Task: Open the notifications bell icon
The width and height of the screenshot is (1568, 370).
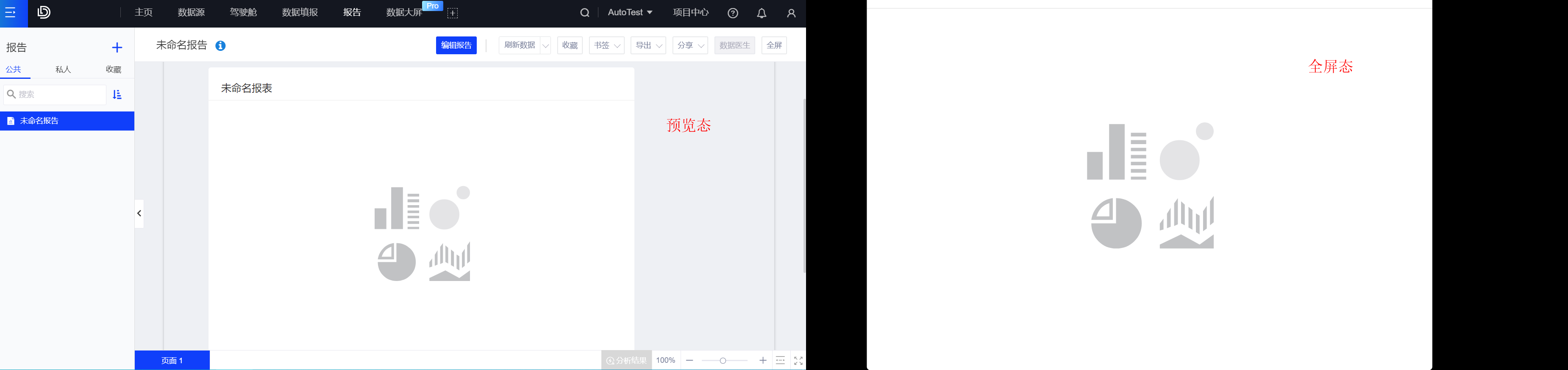Action: pyautogui.click(x=762, y=14)
